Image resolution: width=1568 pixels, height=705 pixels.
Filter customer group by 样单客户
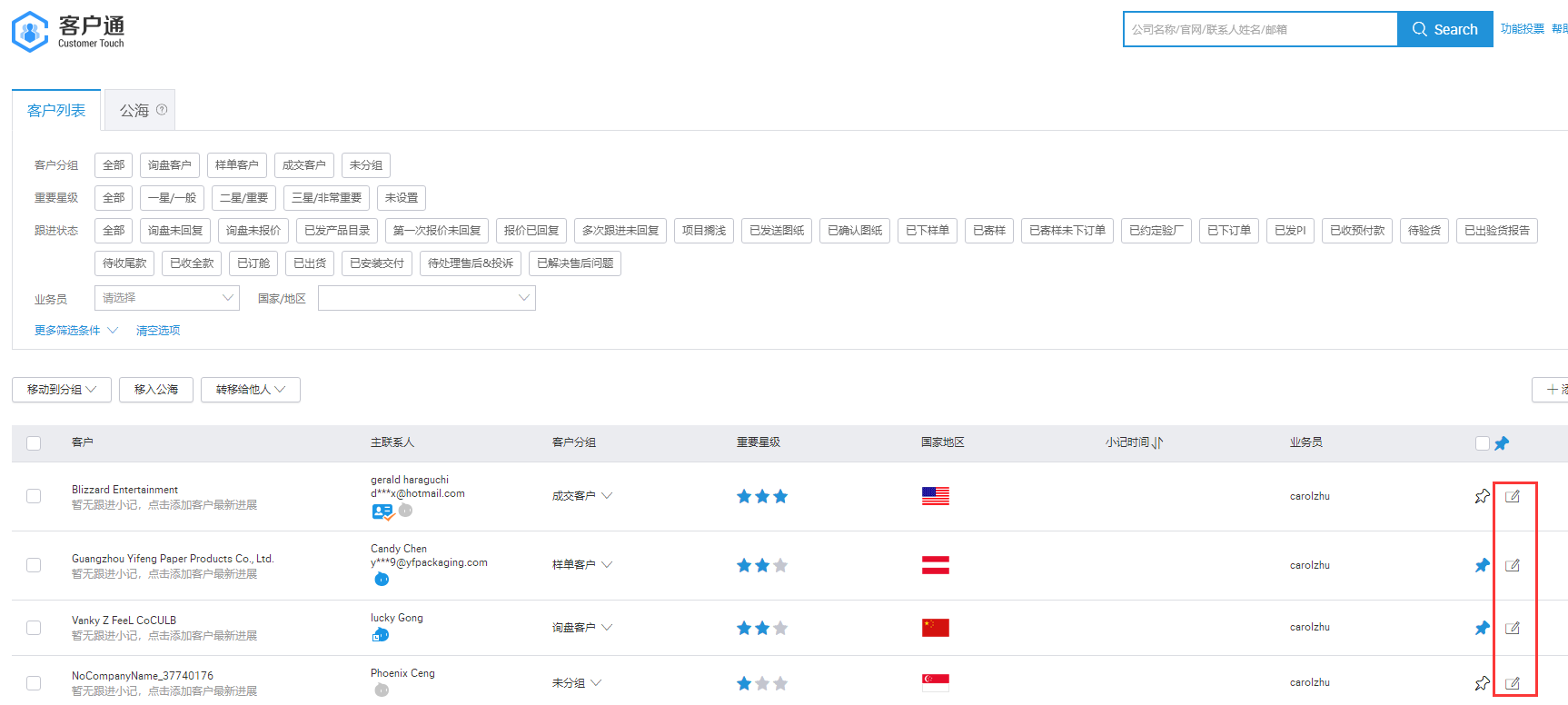tap(237, 165)
